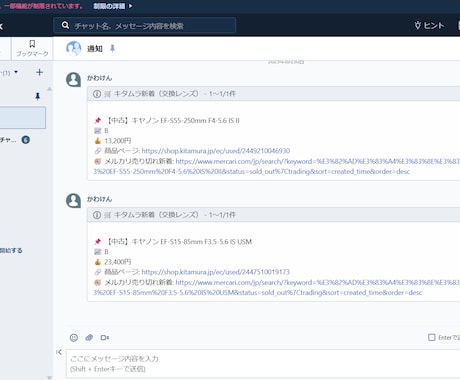Click the 通知 group chat avatar
The image size is (460, 380).
pyautogui.click(x=74, y=49)
